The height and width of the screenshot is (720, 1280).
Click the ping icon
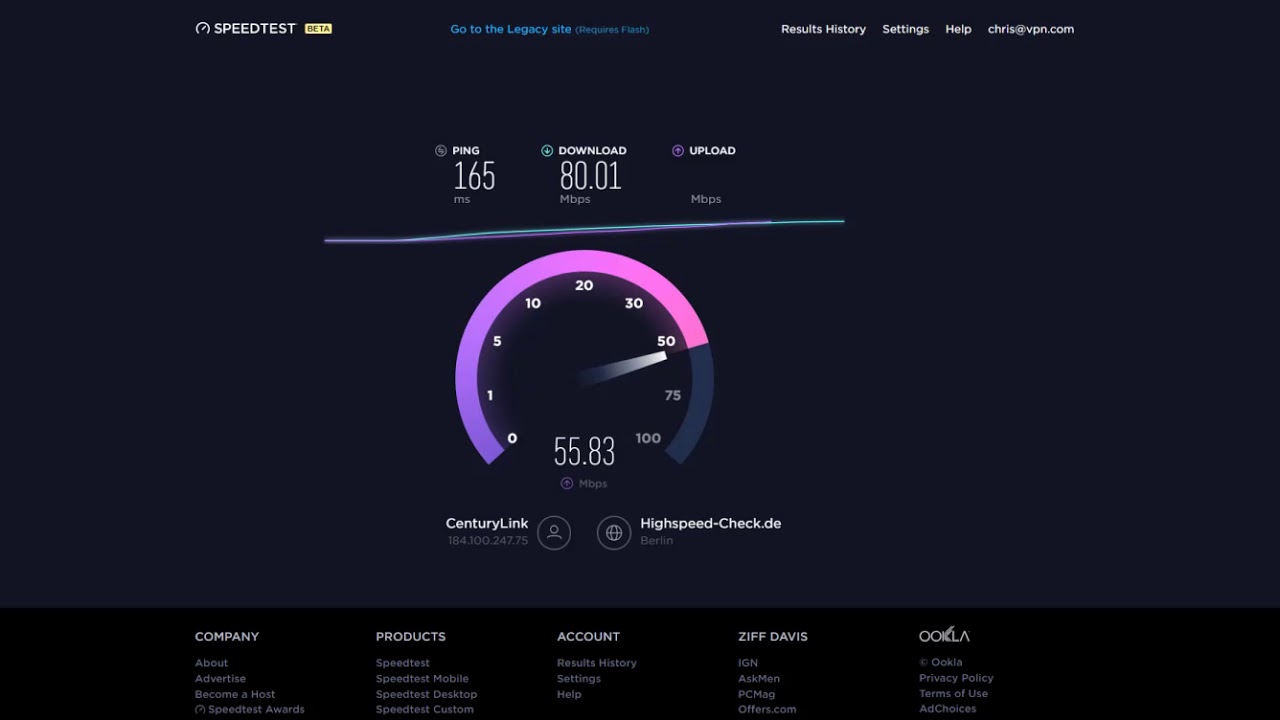(441, 151)
